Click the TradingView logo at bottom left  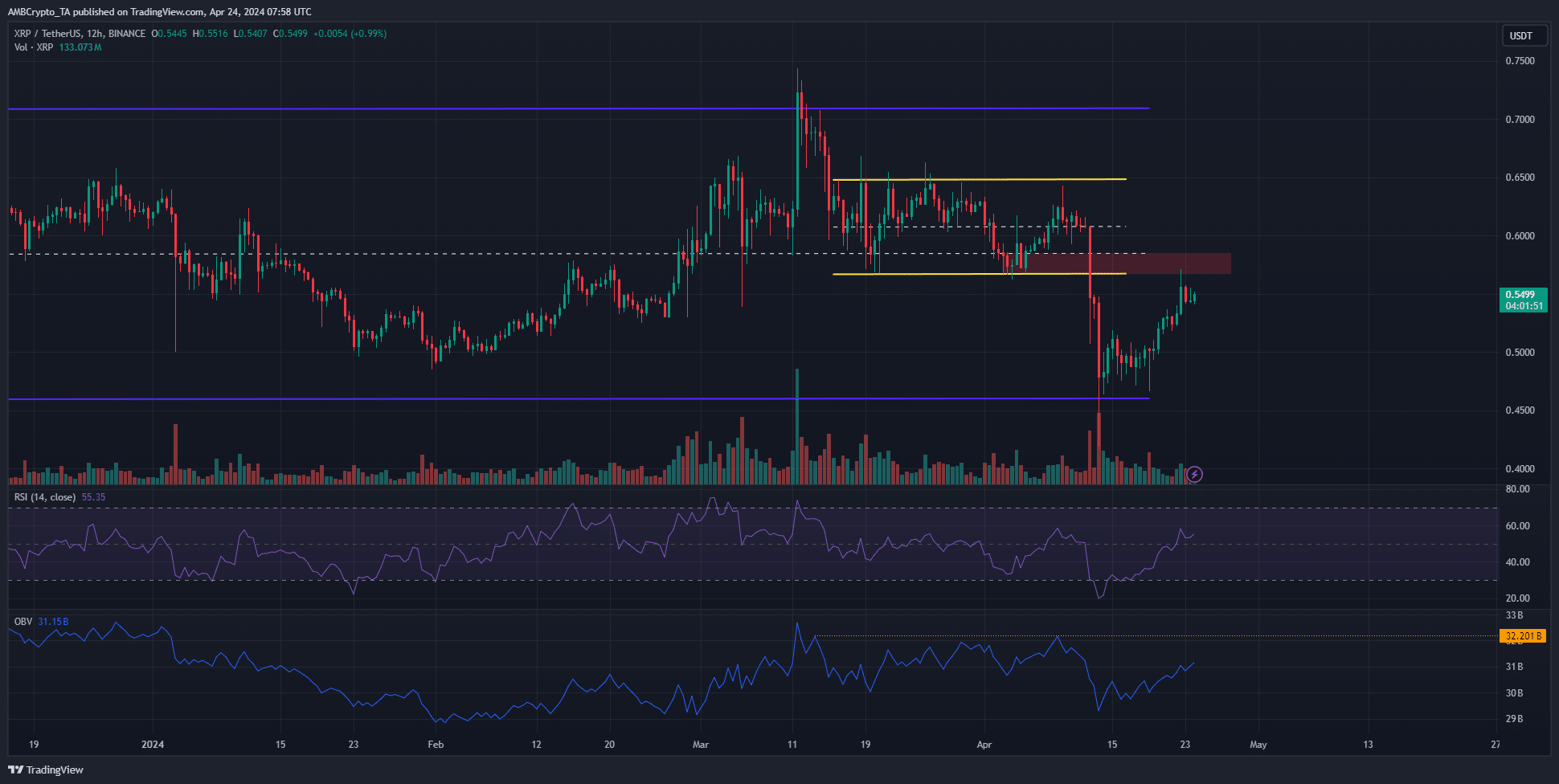46,770
